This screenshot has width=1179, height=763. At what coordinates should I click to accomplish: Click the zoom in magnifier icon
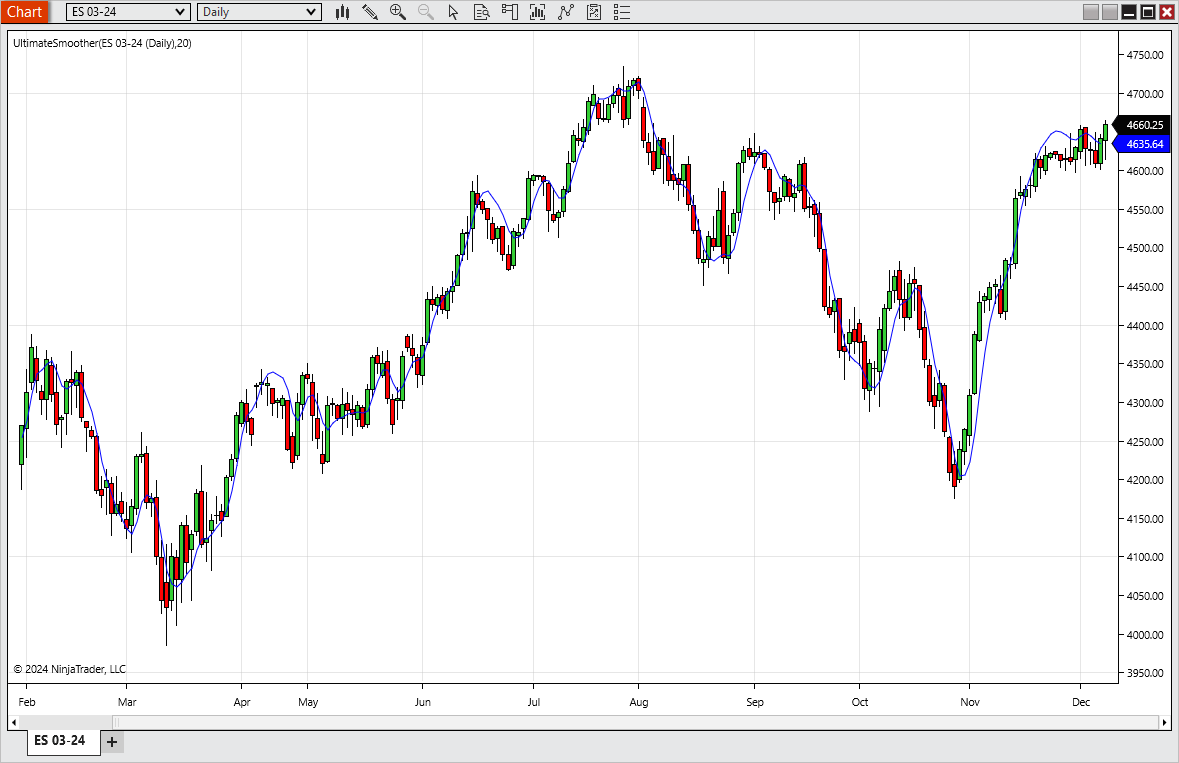tap(398, 12)
